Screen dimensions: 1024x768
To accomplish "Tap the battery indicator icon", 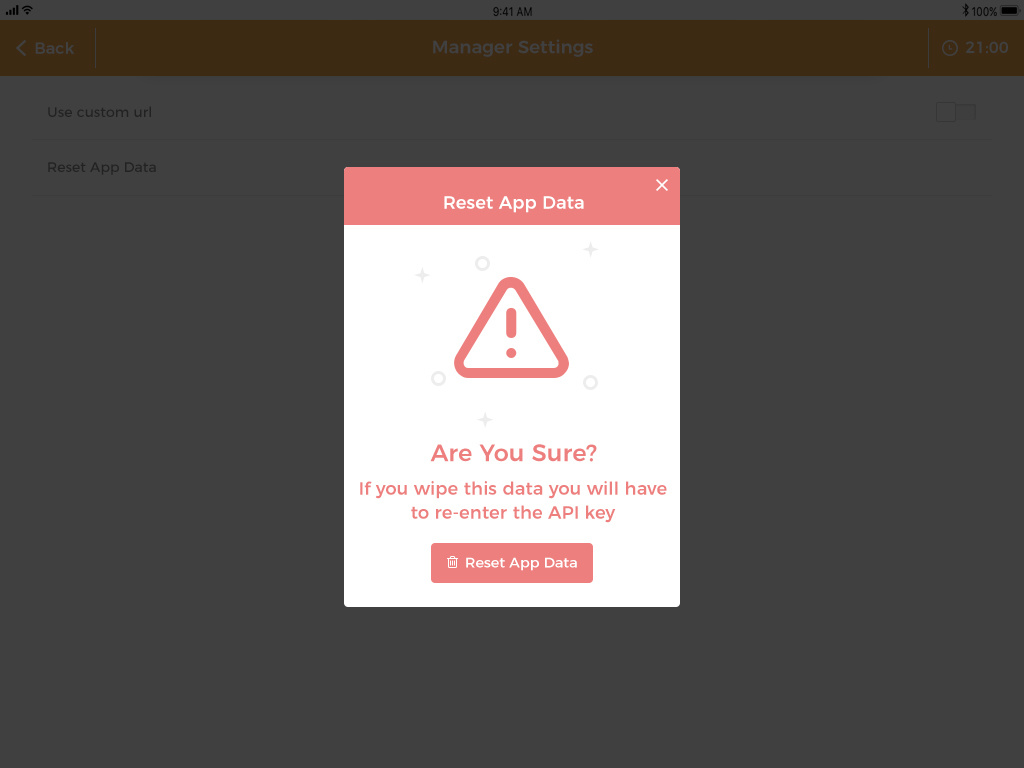I will click(1009, 10).
